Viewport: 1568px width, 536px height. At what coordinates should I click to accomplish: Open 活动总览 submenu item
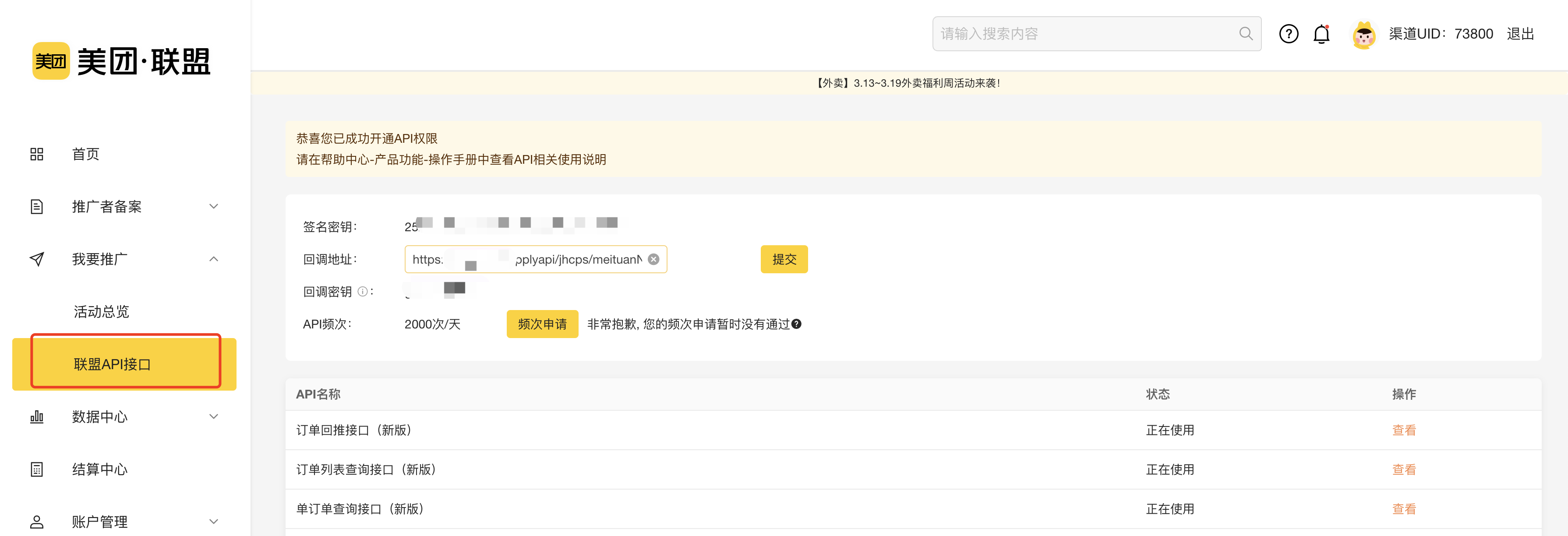101,312
